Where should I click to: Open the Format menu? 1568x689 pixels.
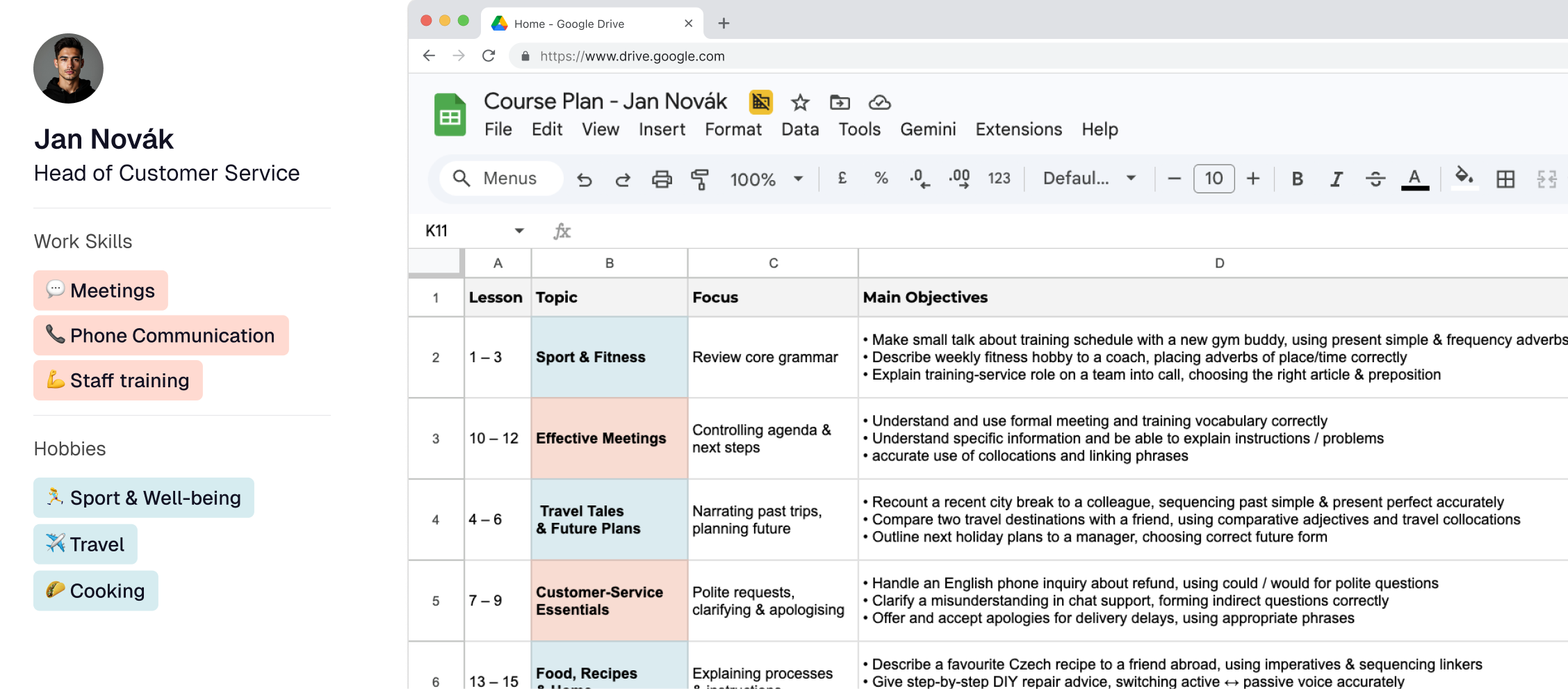coord(733,129)
